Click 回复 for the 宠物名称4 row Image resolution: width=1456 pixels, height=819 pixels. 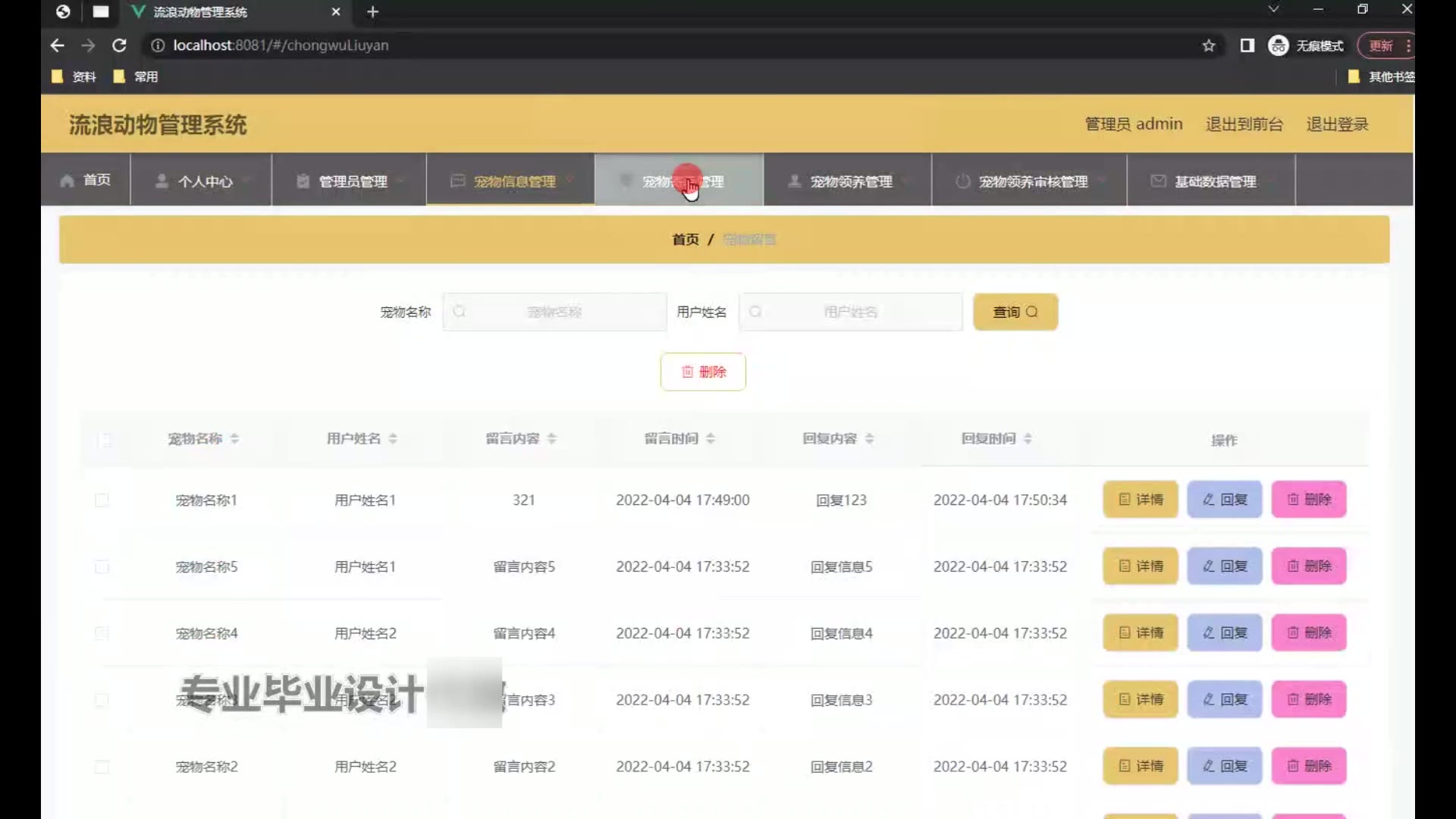tap(1225, 632)
